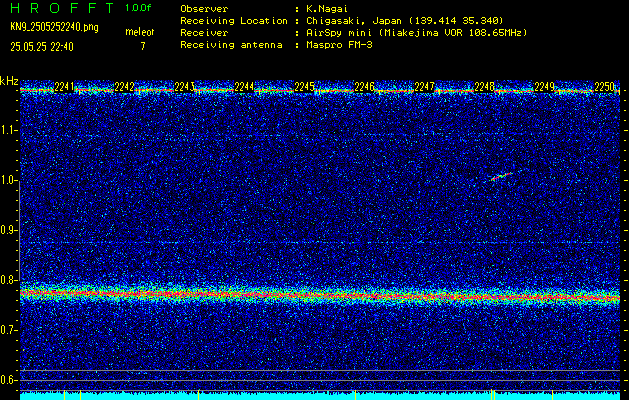This screenshot has width=629, height=400.
Task: Select the observer name K.Nagai
Action: click(327, 9)
